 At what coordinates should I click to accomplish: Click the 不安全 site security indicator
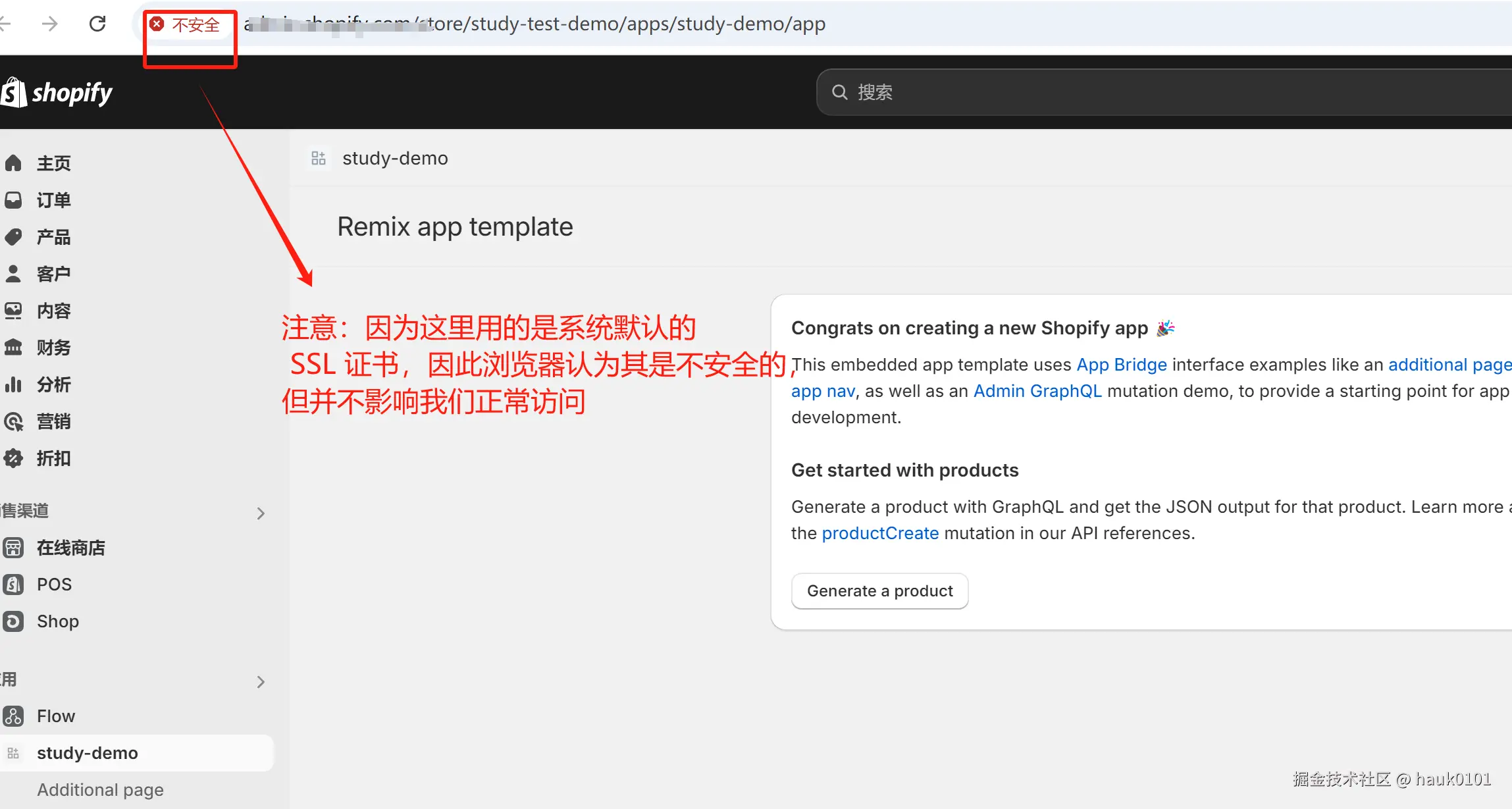click(x=186, y=25)
